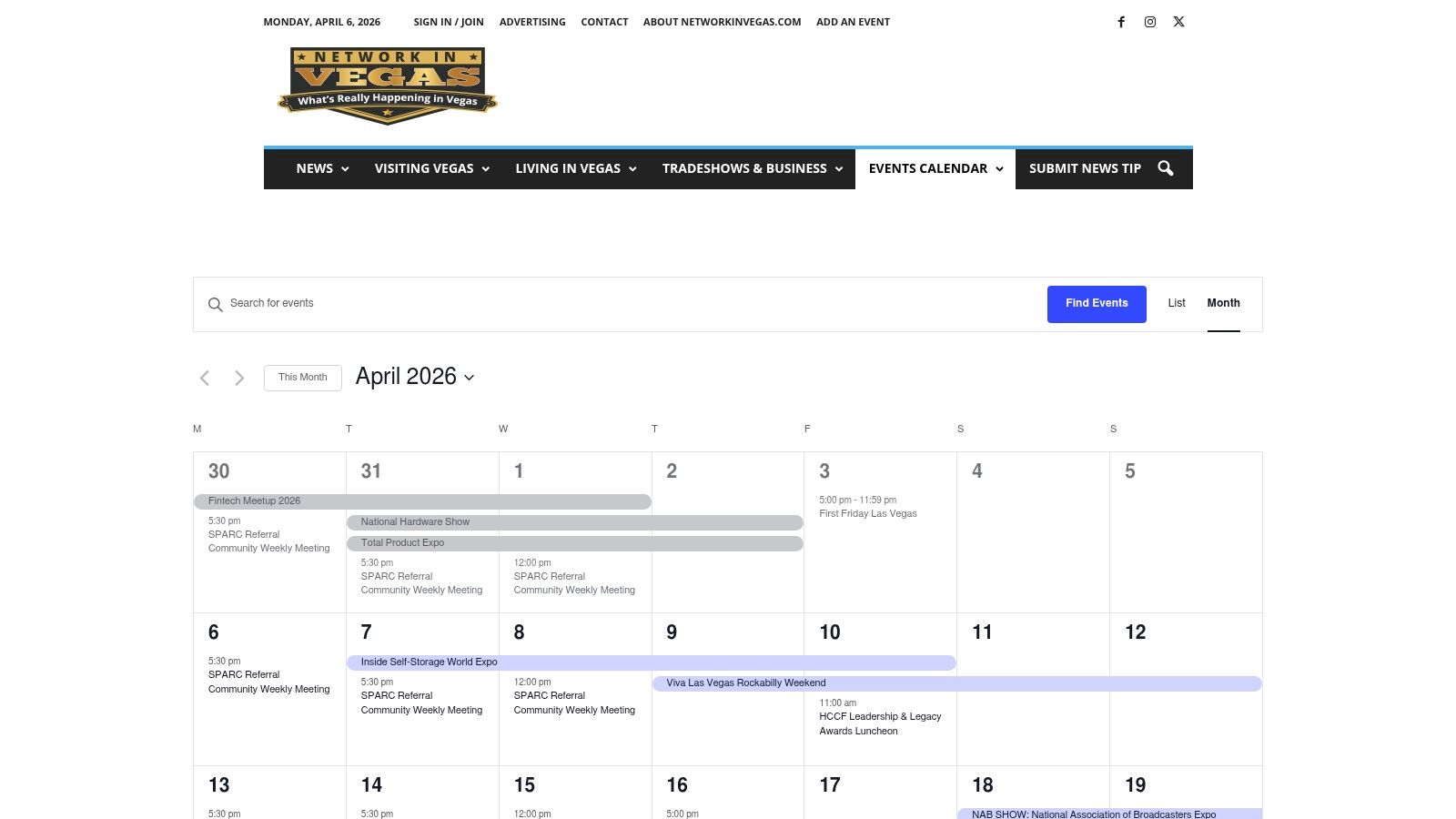Viewport: 1456px width, 819px height.
Task: Click the X (Twitter) social icon
Action: (1178, 22)
